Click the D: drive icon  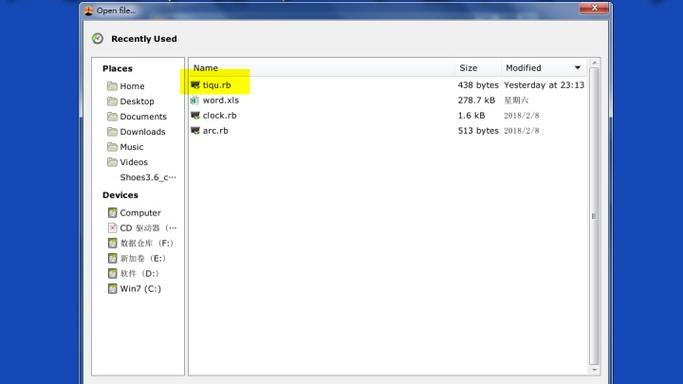pos(112,274)
